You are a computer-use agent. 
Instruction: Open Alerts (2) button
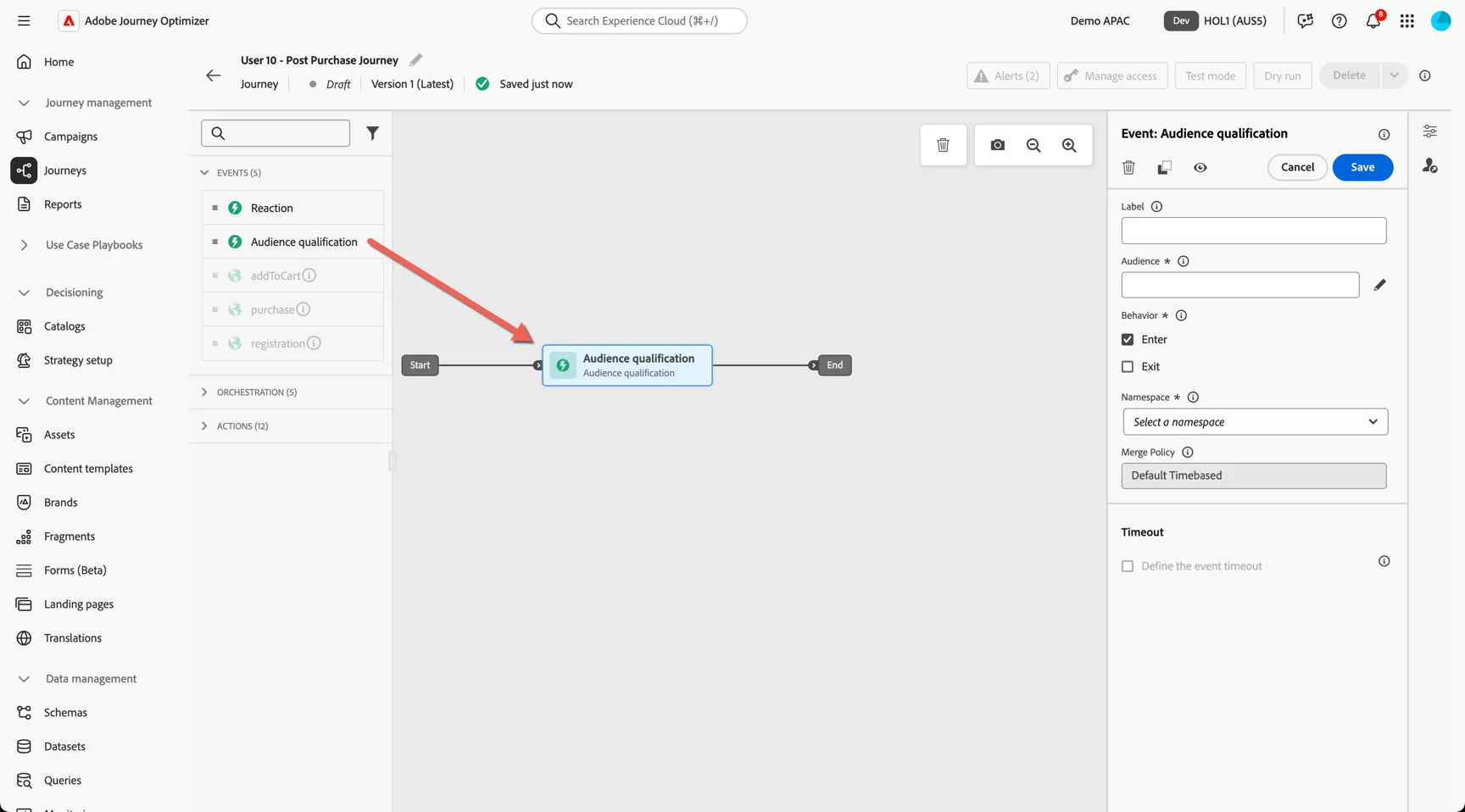pyautogui.click(x=1008, y=75)
